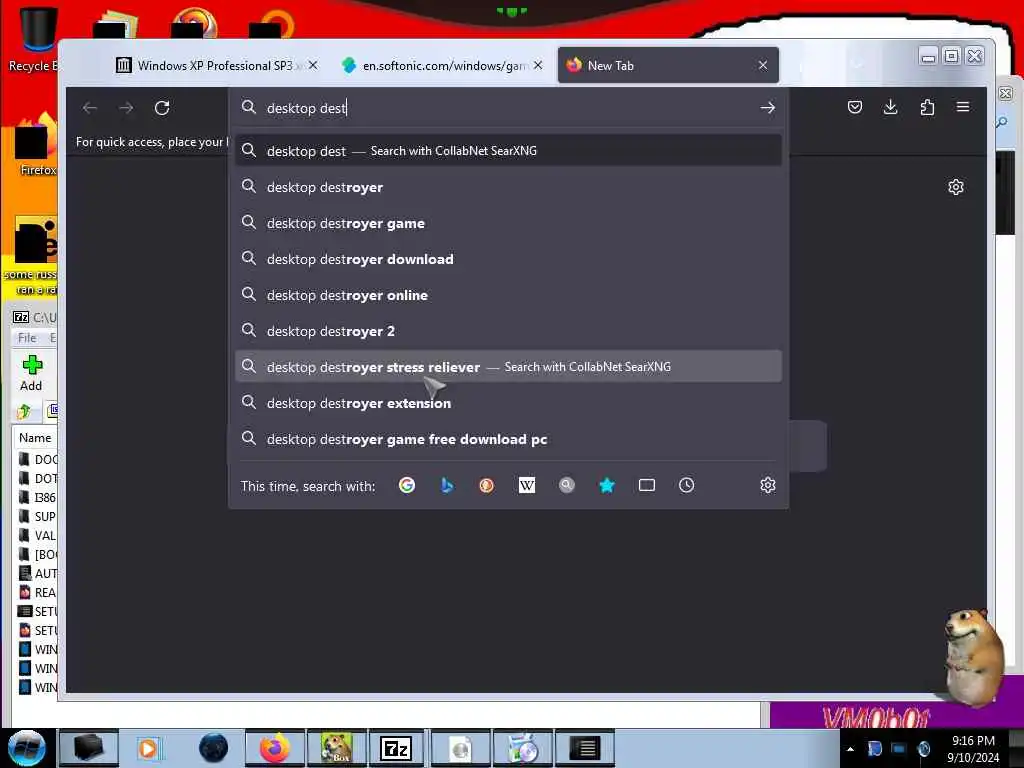Show hidden system tray icons arrow
1024x768 pixels.
(850, 749)
